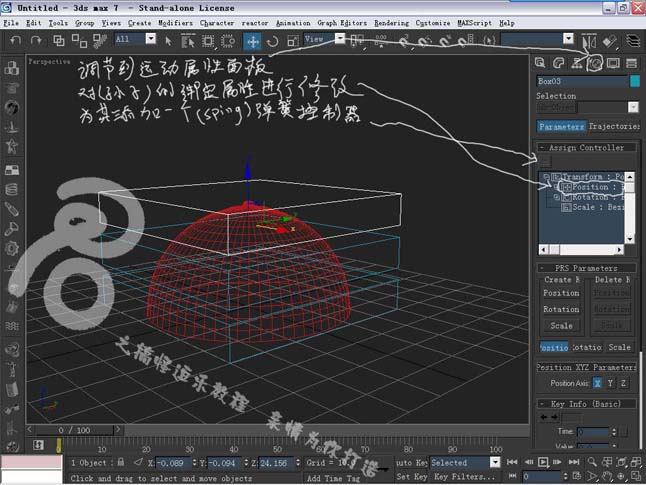Open the Graph Editors menu
The width and height of the screenshot is (646, 485).
[x=342, y=23]
